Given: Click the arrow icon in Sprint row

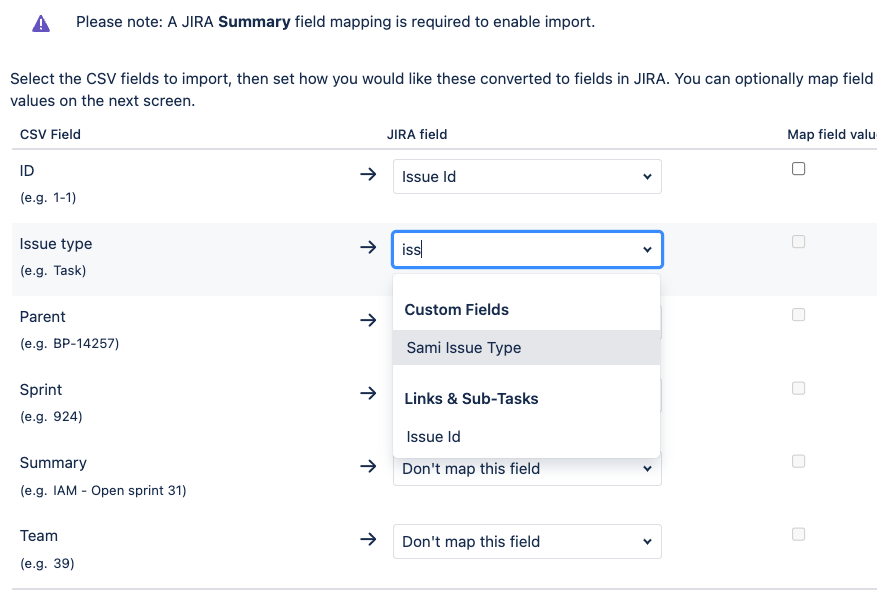Looking at the screenshot, I should 368,393.
